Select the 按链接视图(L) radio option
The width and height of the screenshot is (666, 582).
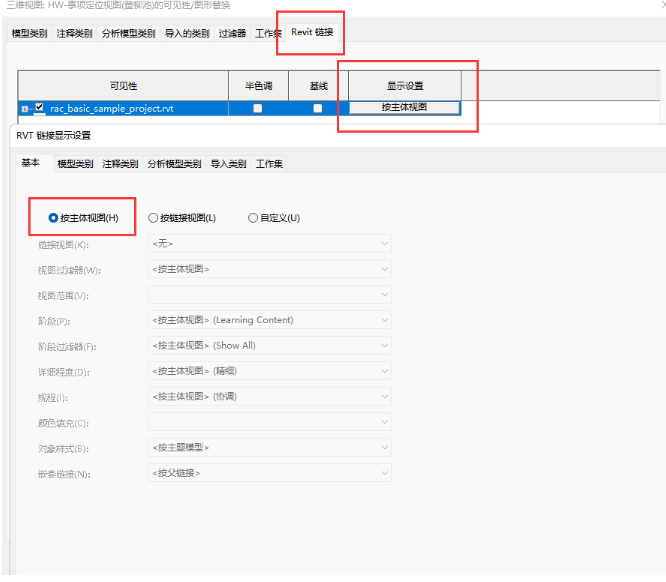153,218
